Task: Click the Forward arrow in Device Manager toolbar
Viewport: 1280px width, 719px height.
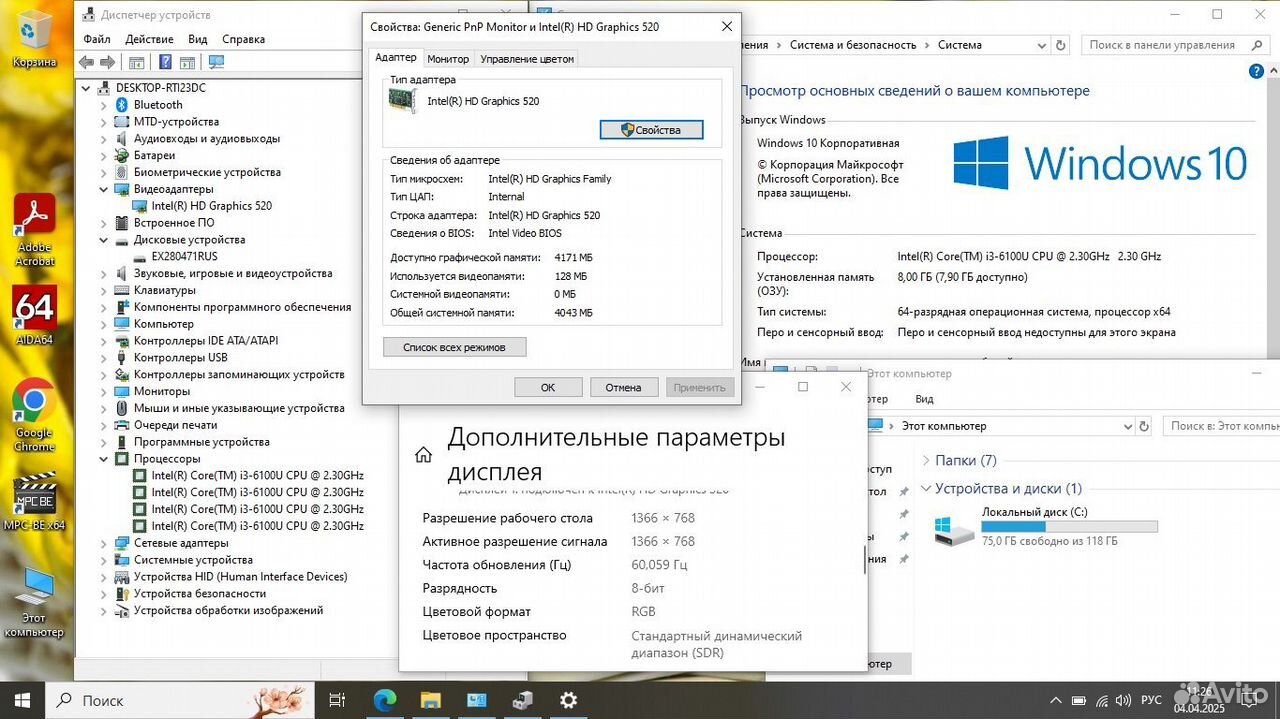Action: (106, 62)
